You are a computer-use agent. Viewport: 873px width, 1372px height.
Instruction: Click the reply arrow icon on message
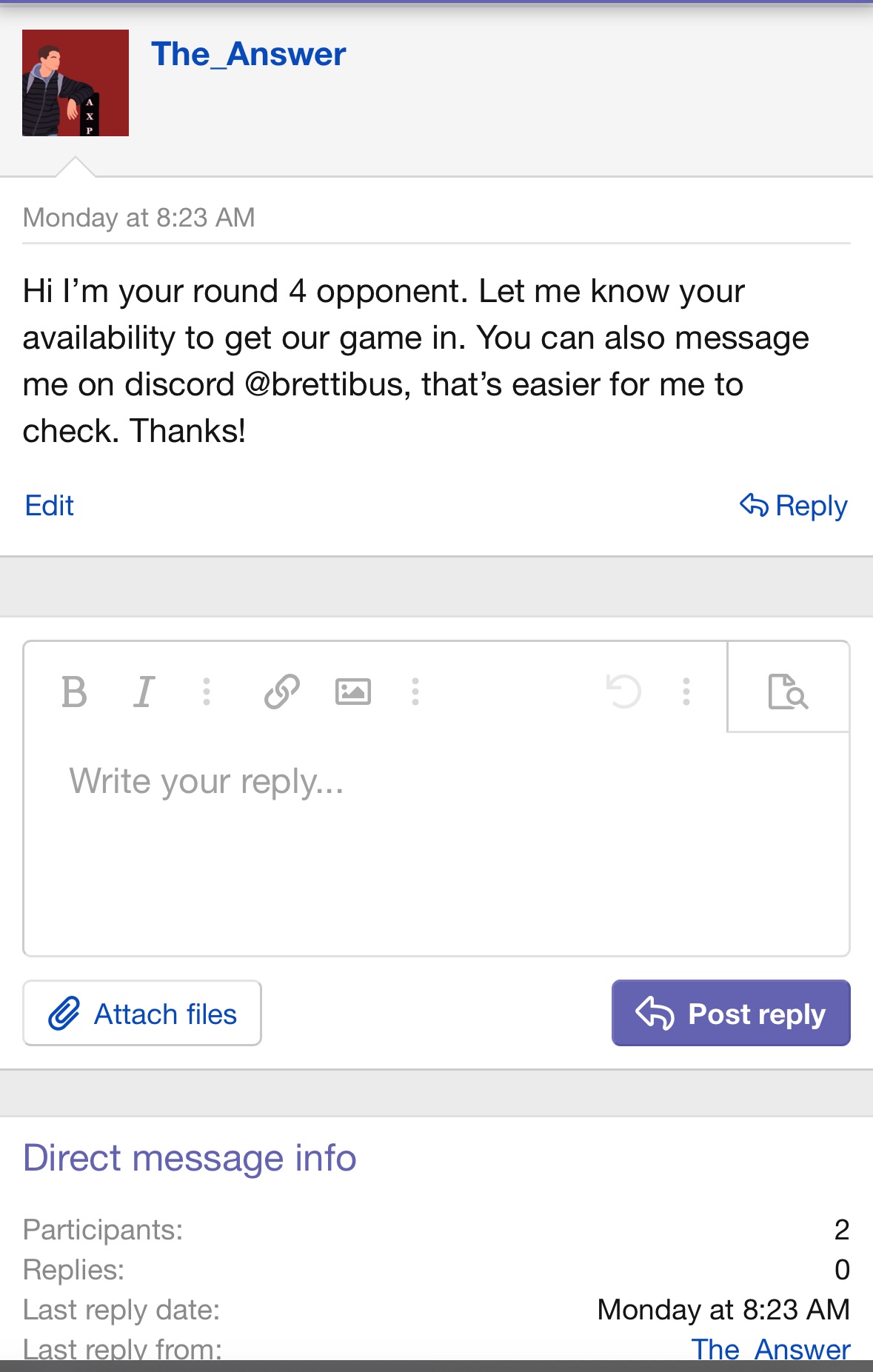tap(754, 505)
